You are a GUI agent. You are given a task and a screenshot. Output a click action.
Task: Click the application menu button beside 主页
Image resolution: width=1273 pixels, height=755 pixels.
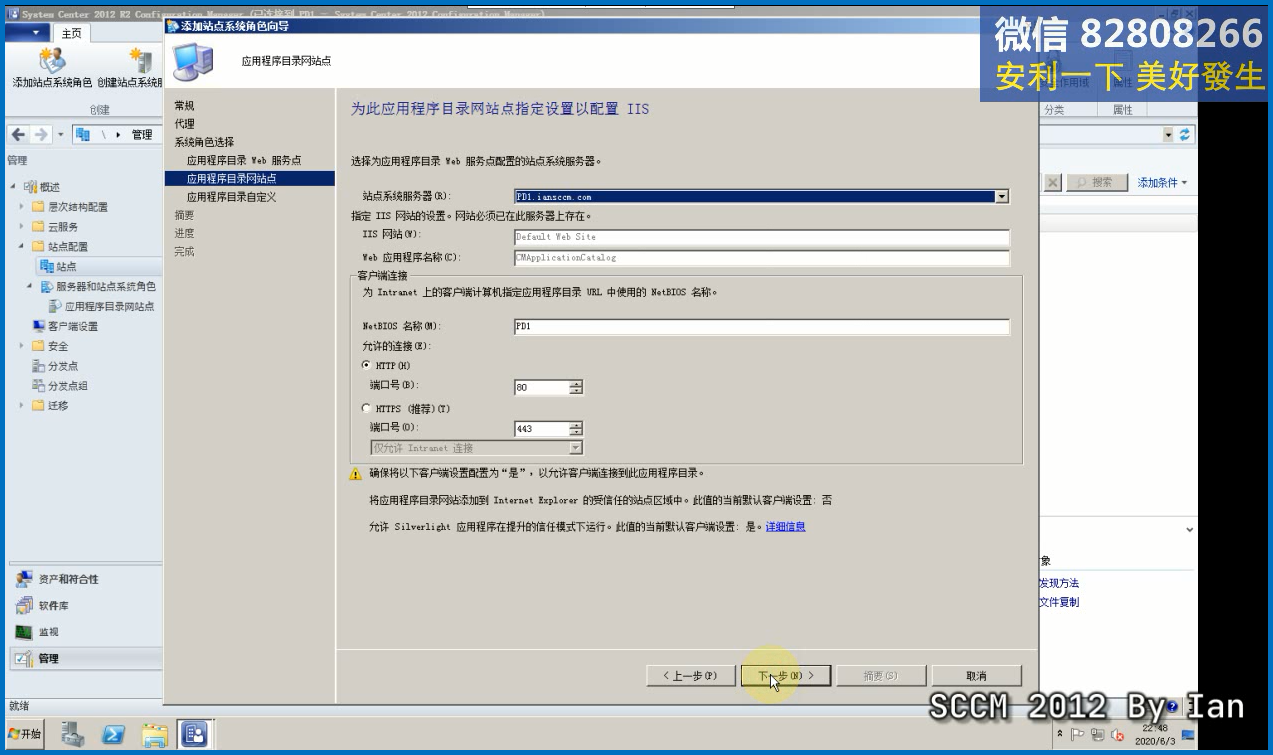tap(28, 33)
